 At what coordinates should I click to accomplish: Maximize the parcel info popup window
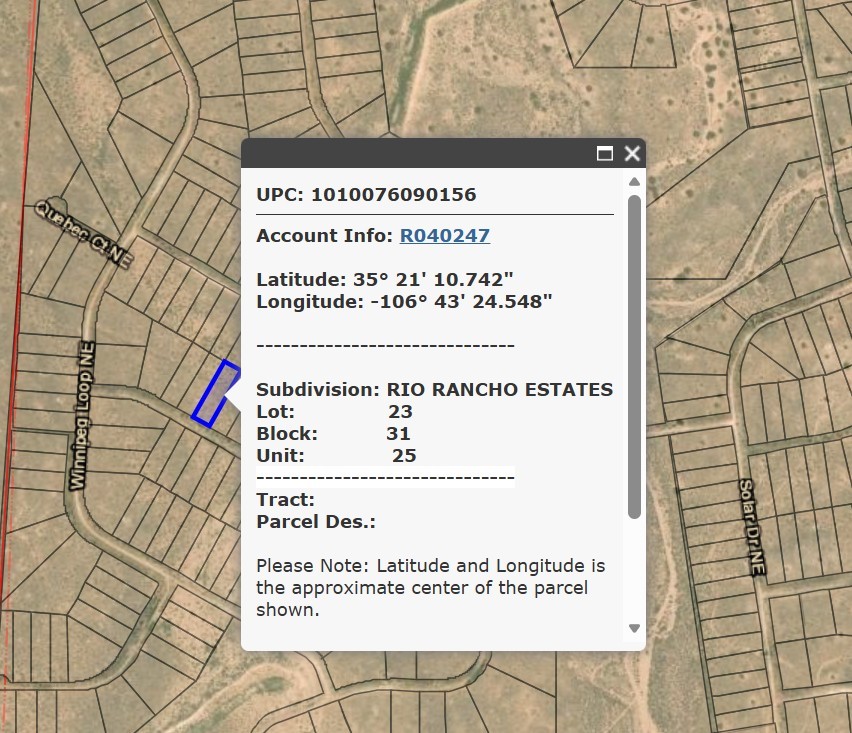[x=604, y=154]
